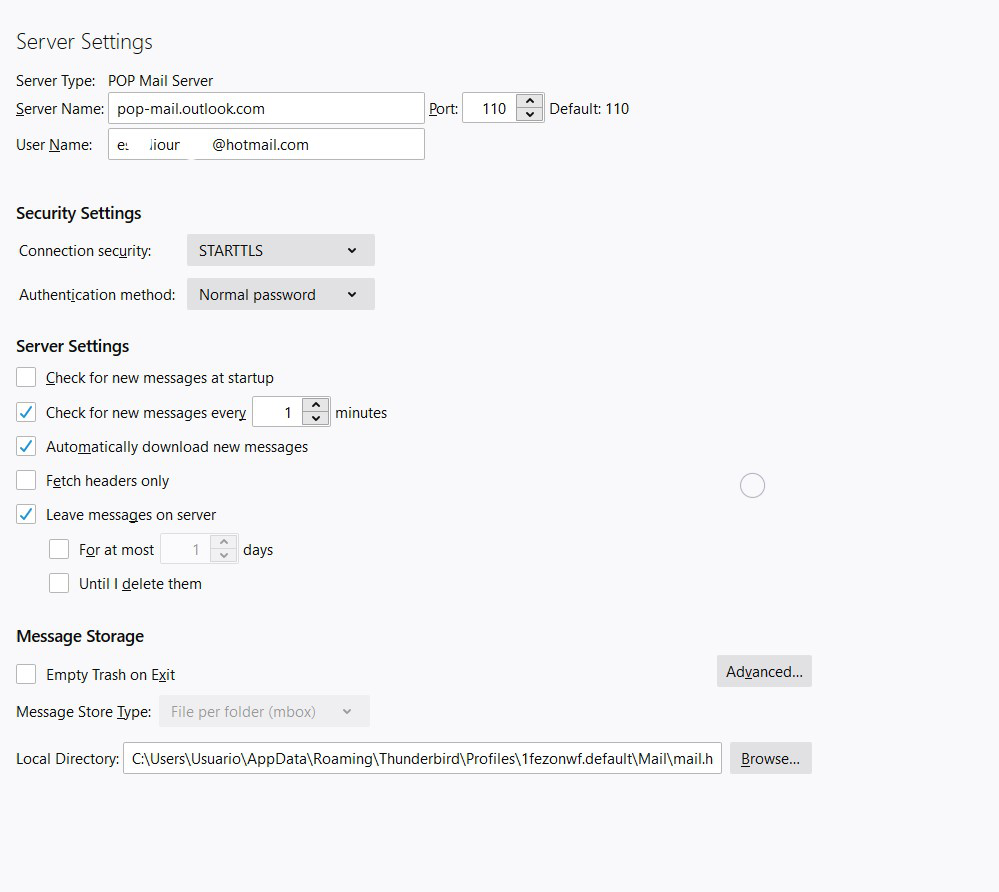Increase check interval minutes with up arrow
999x892 pixels.
click(x=317, y=405)
